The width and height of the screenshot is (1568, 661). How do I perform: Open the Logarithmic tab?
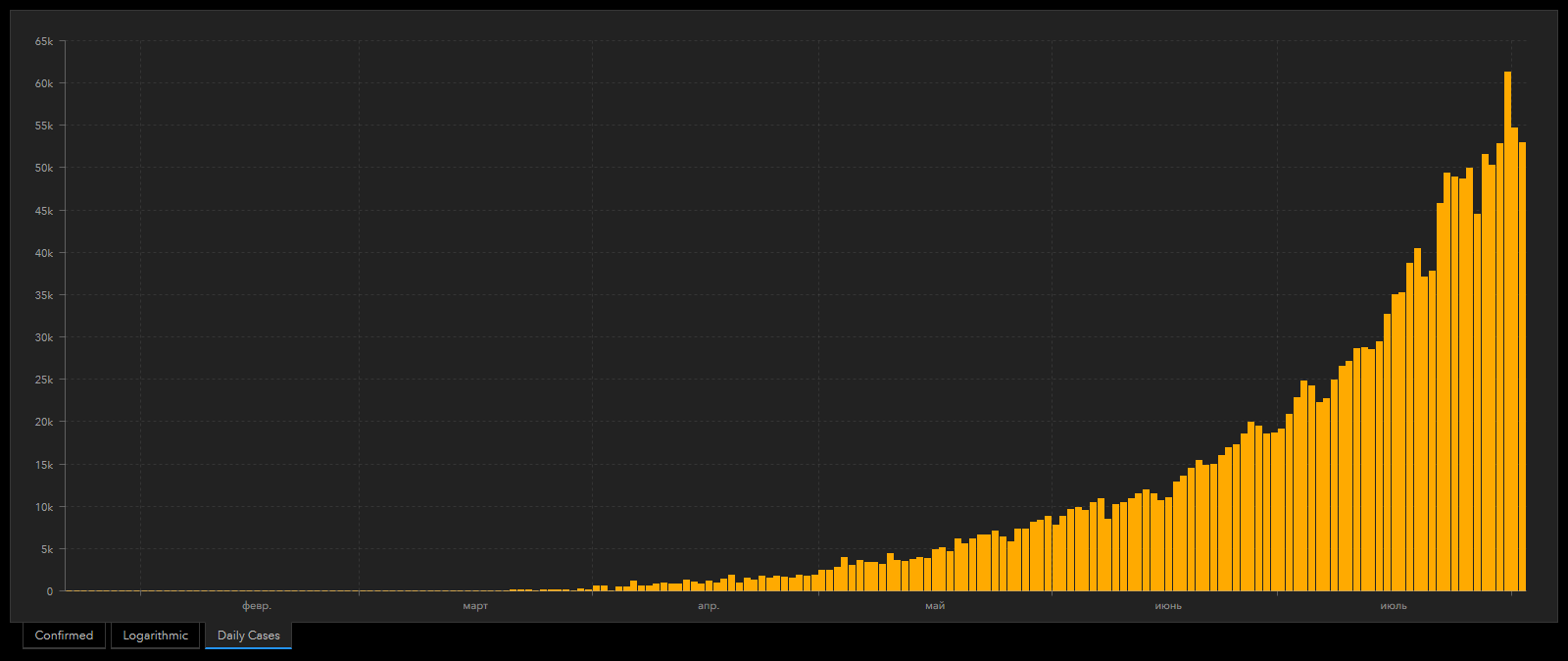(155, 636)
